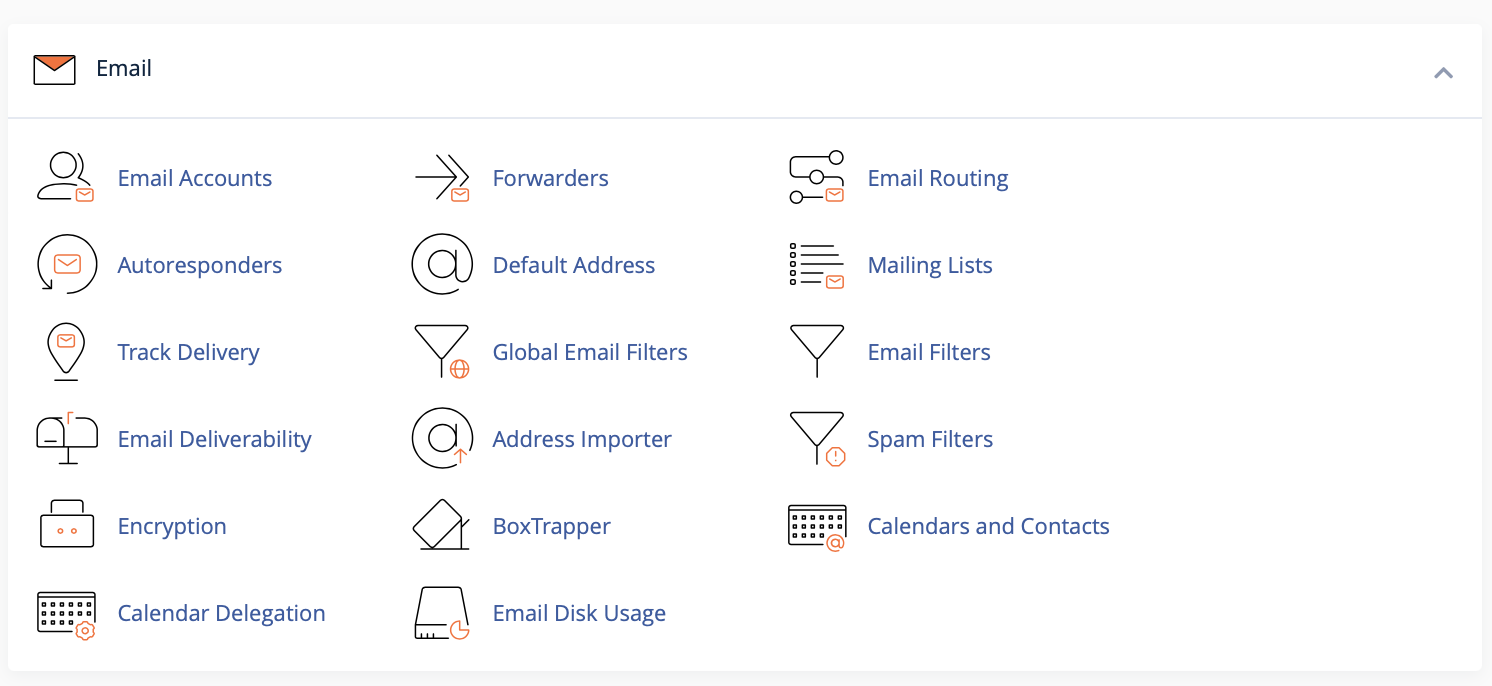Click the Spam Filters funnel icon

click(x=817, y=439)
